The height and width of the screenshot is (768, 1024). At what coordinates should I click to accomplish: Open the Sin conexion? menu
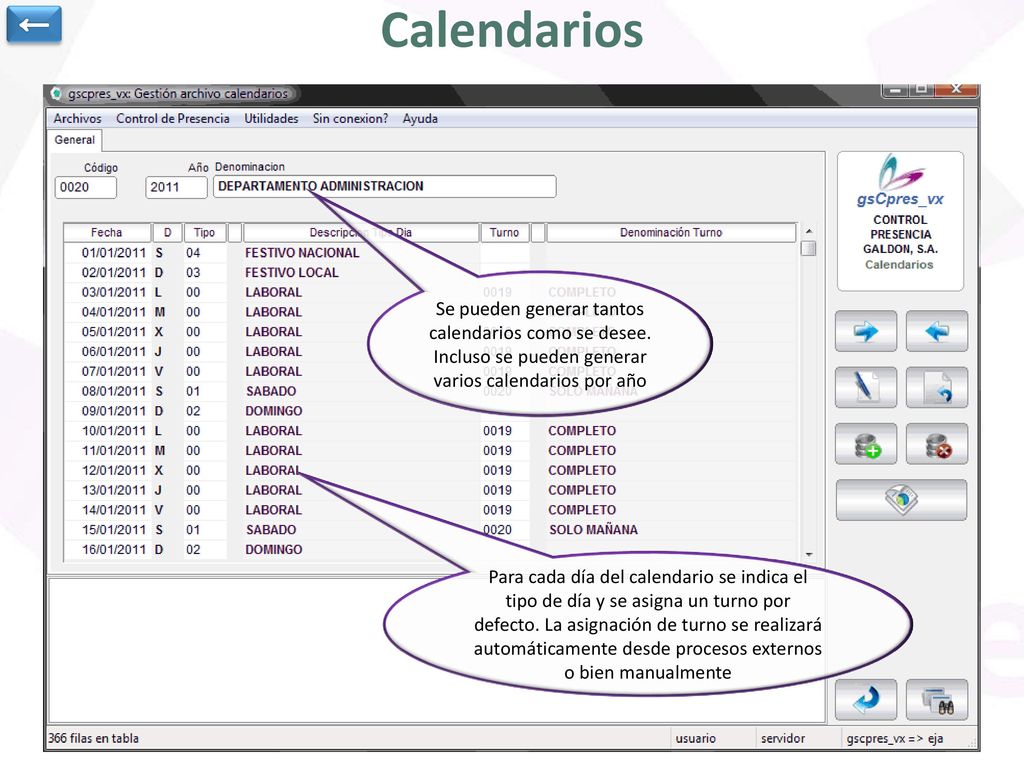(350, 119)
